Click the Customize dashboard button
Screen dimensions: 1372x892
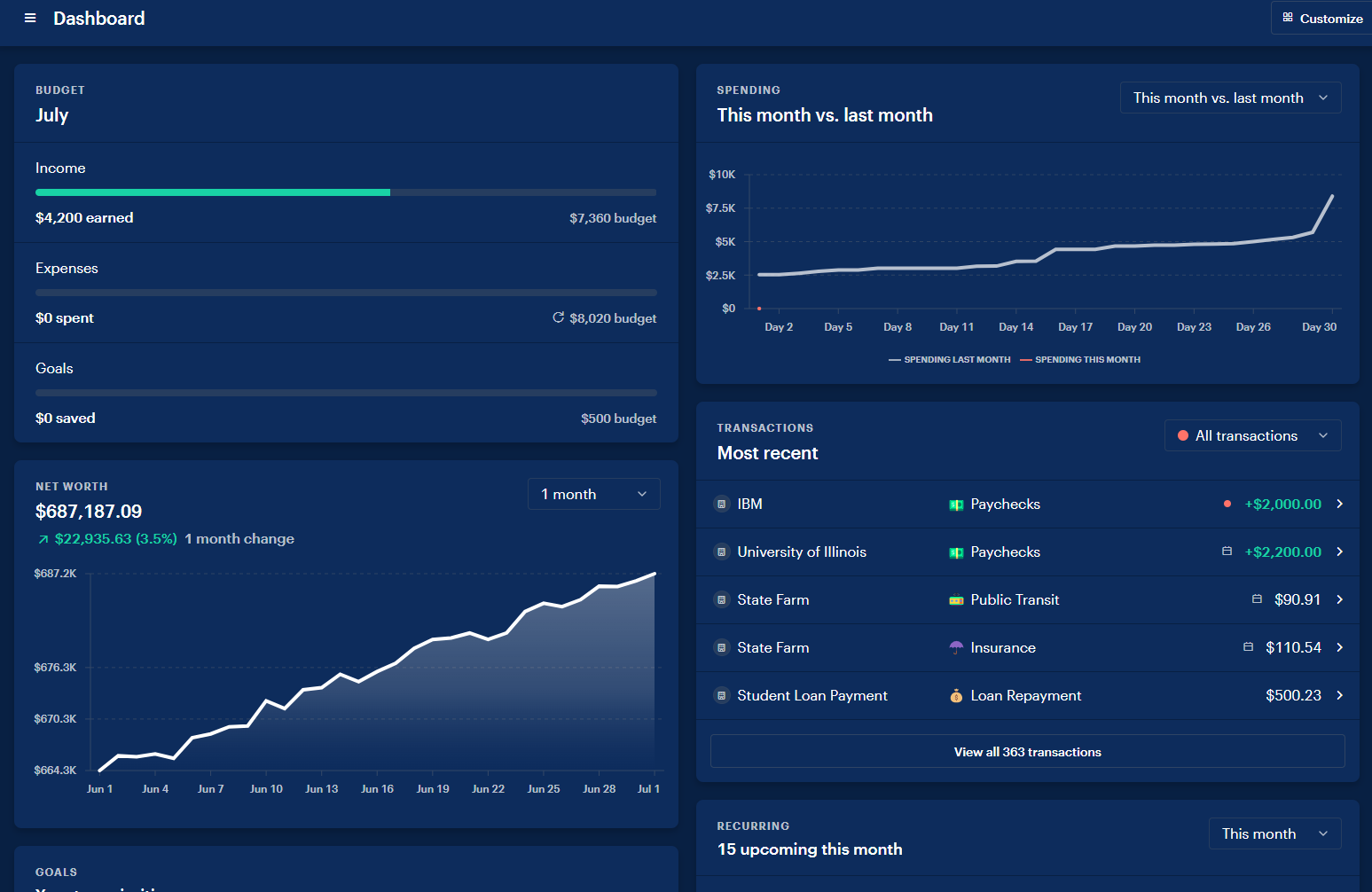pos(1321,18)
